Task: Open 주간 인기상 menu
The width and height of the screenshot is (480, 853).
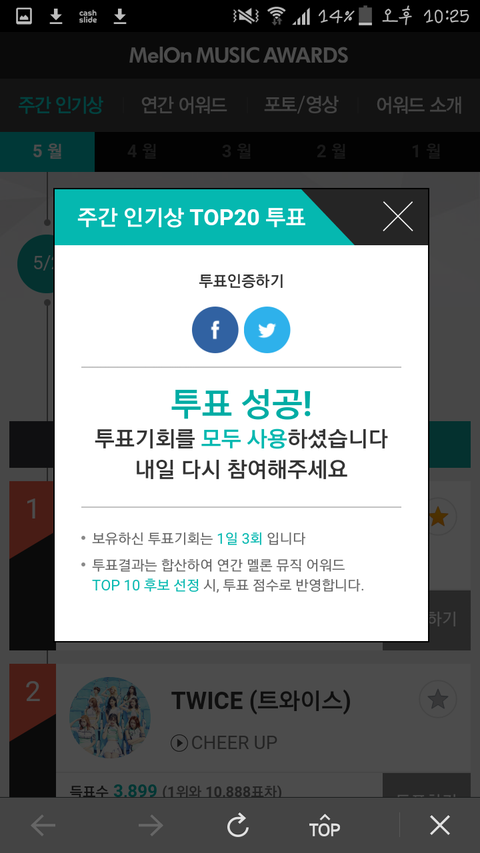Action: coord(60,104)
